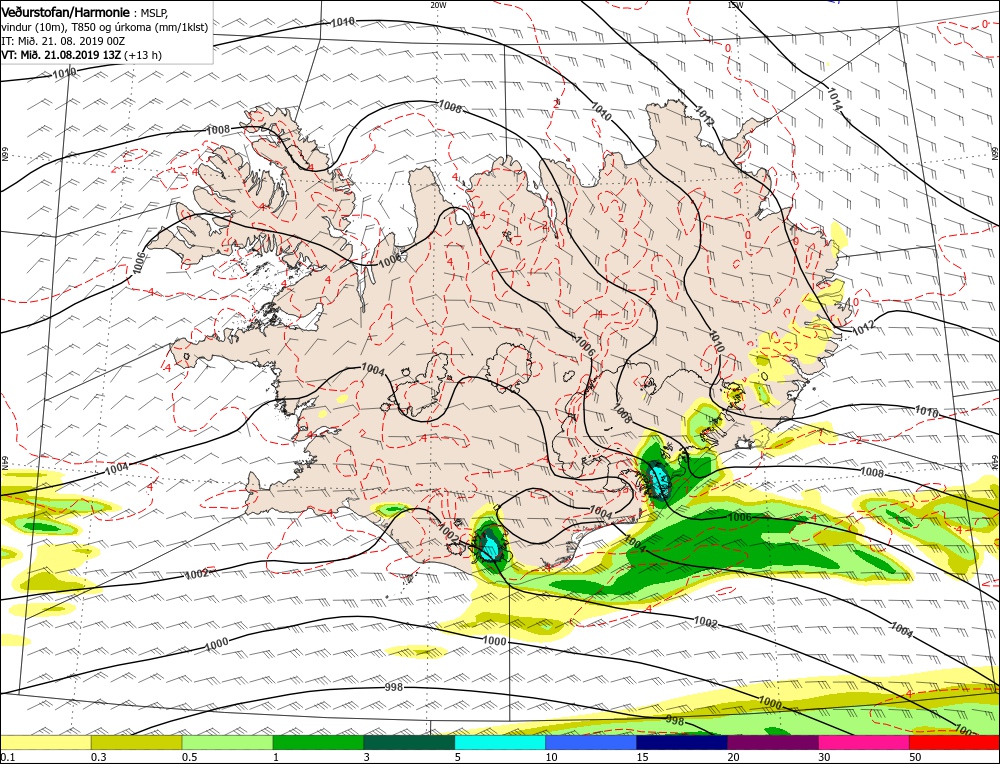Click the '15W' longitude label
This screenshot has height=764, width=1000.
(x=735, y=4)
